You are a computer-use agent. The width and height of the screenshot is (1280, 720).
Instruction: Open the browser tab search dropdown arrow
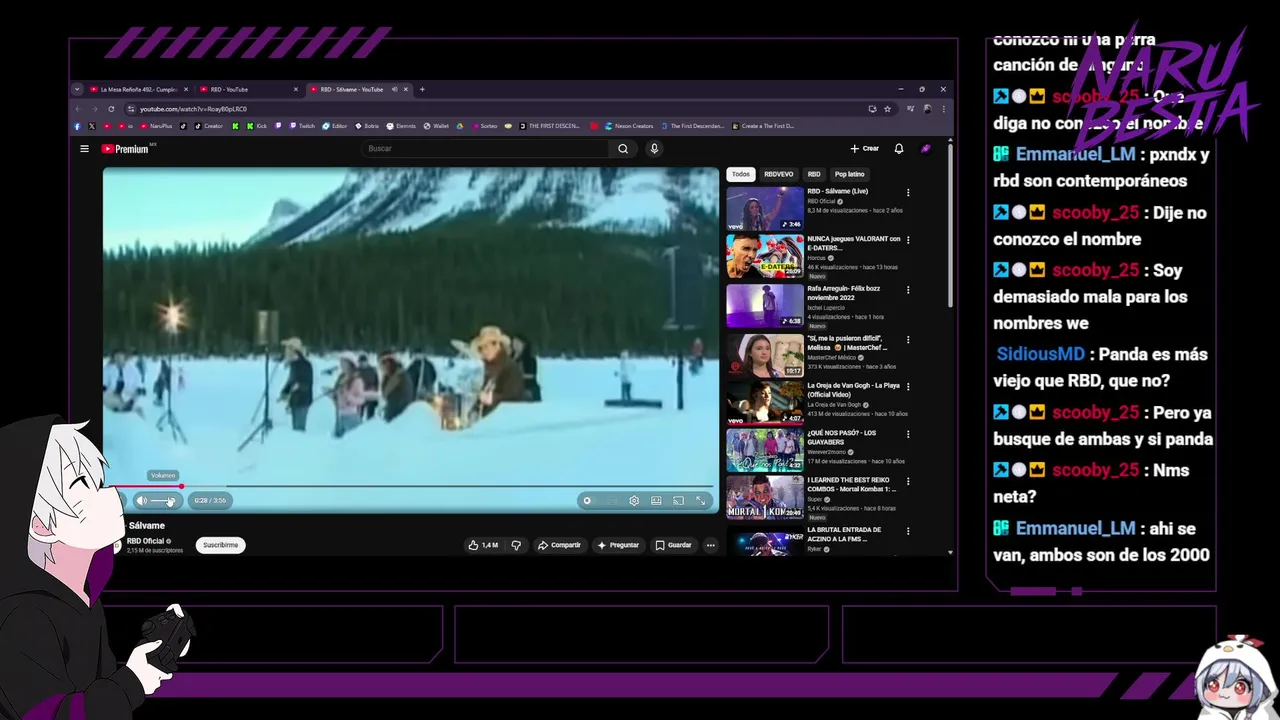click(77, 89)
